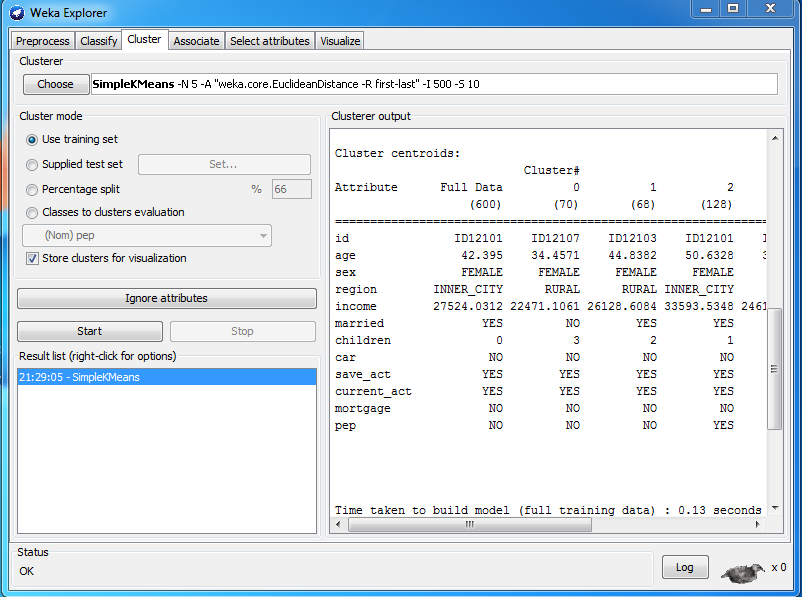Click 'Cluster centroids:' heading text
Screen dimensions: 802x597
(397, 153)
